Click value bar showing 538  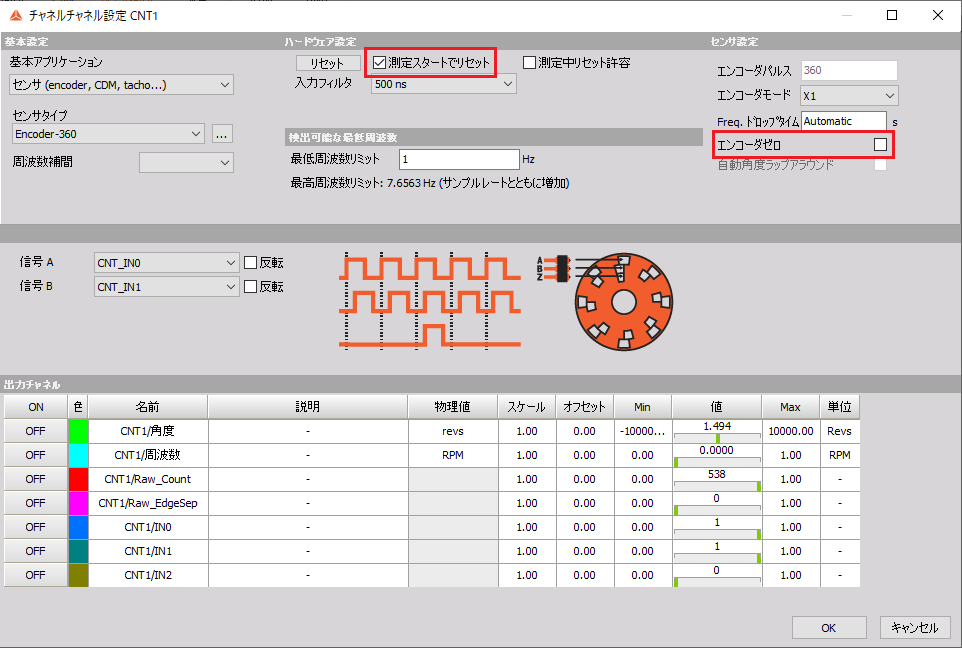717,479
